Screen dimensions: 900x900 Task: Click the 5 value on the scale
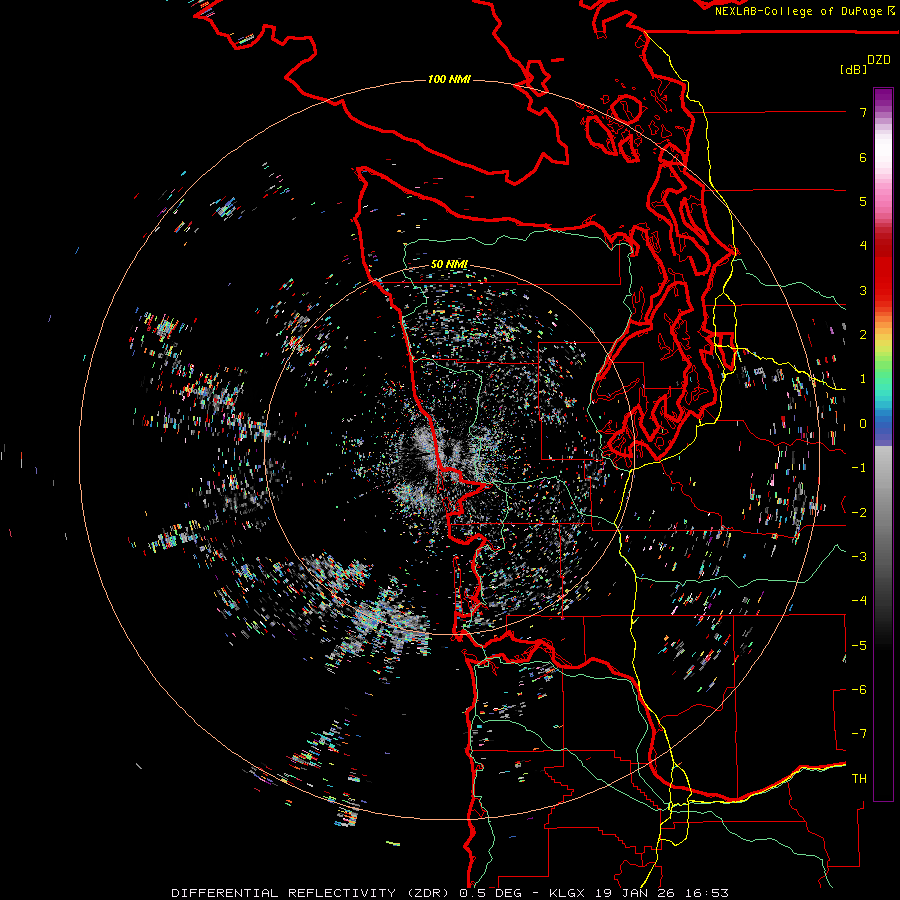pos(863,201)
